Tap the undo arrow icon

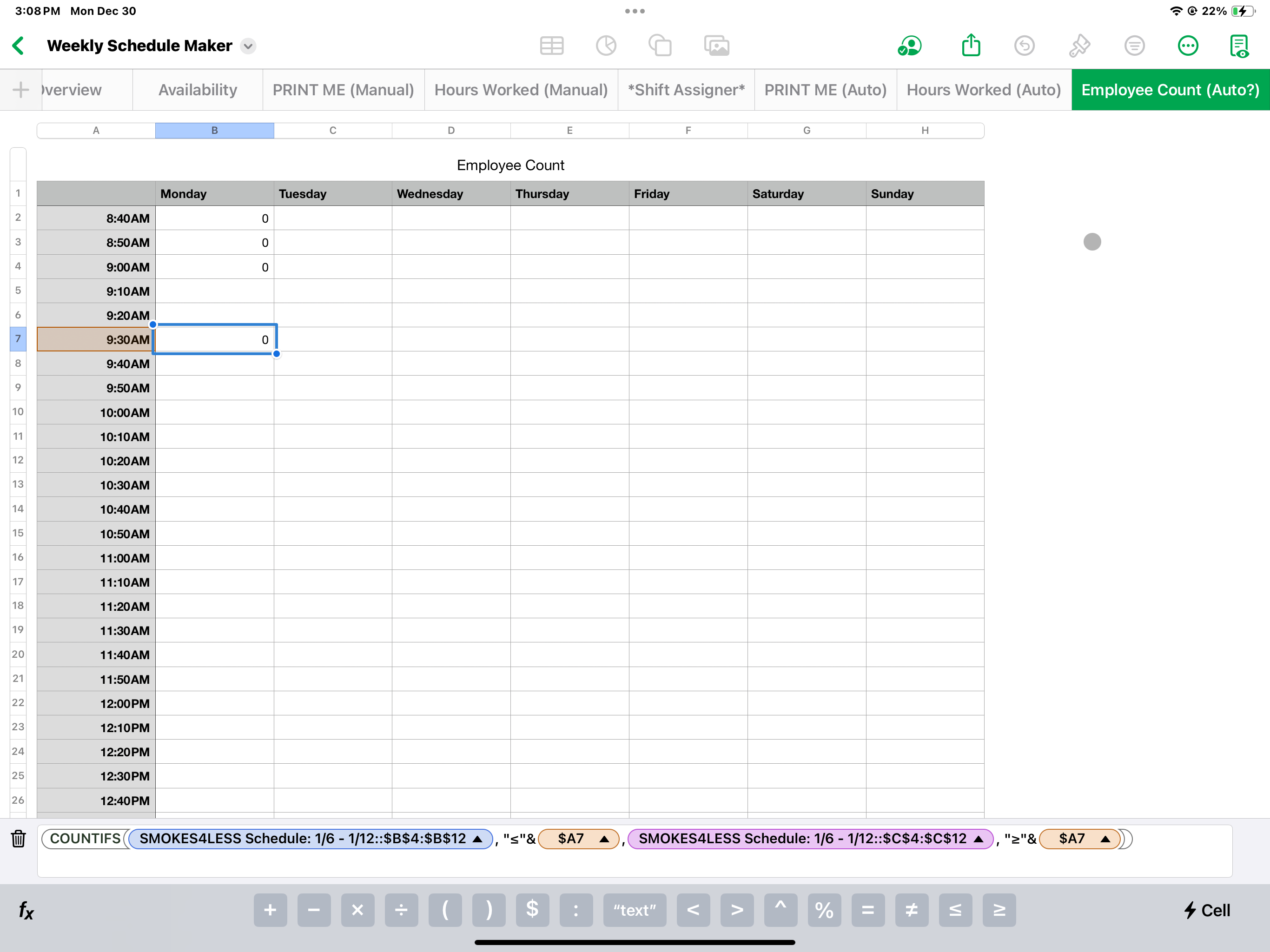[1024, 46]
